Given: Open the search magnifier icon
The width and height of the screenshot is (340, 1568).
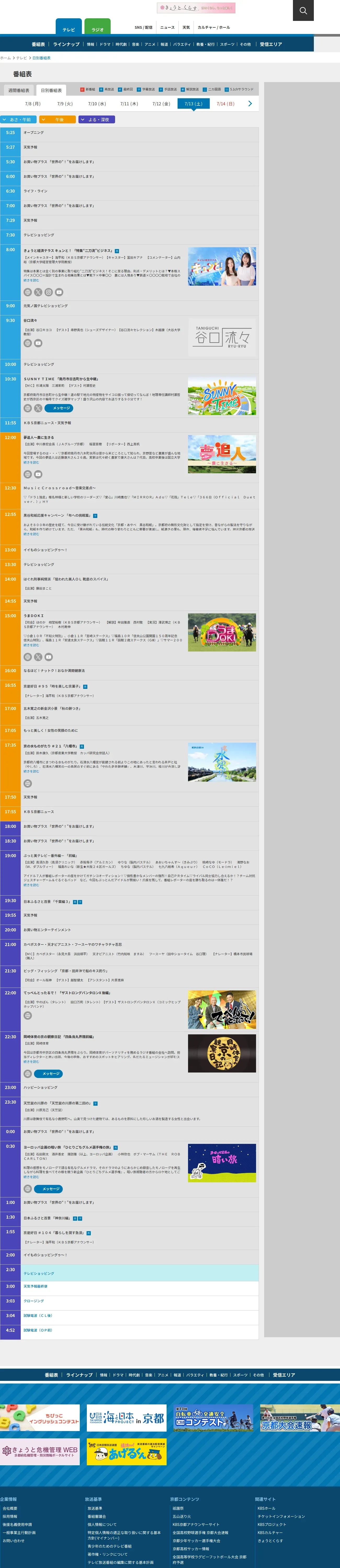Looking at the screenshot, I should click(303, 10).
